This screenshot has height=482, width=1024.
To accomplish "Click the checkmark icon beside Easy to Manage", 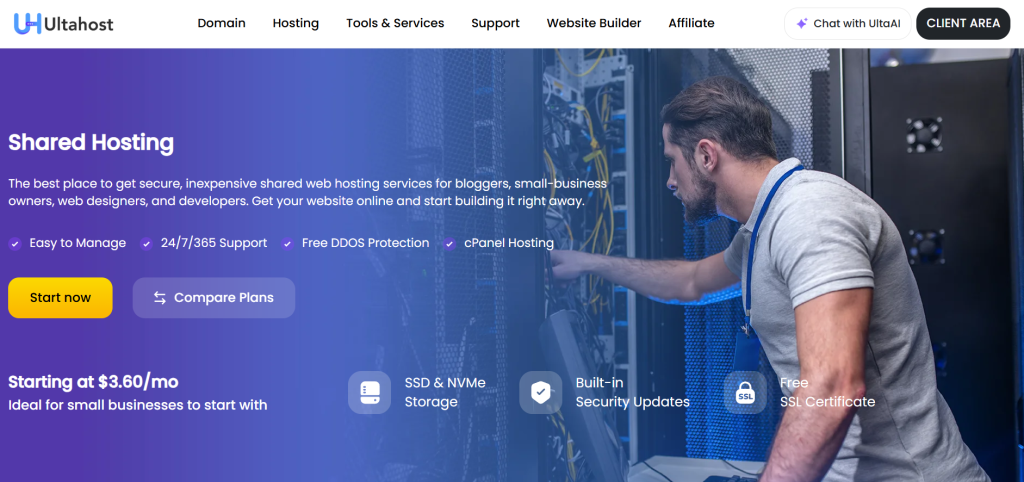I will (15, 244).
